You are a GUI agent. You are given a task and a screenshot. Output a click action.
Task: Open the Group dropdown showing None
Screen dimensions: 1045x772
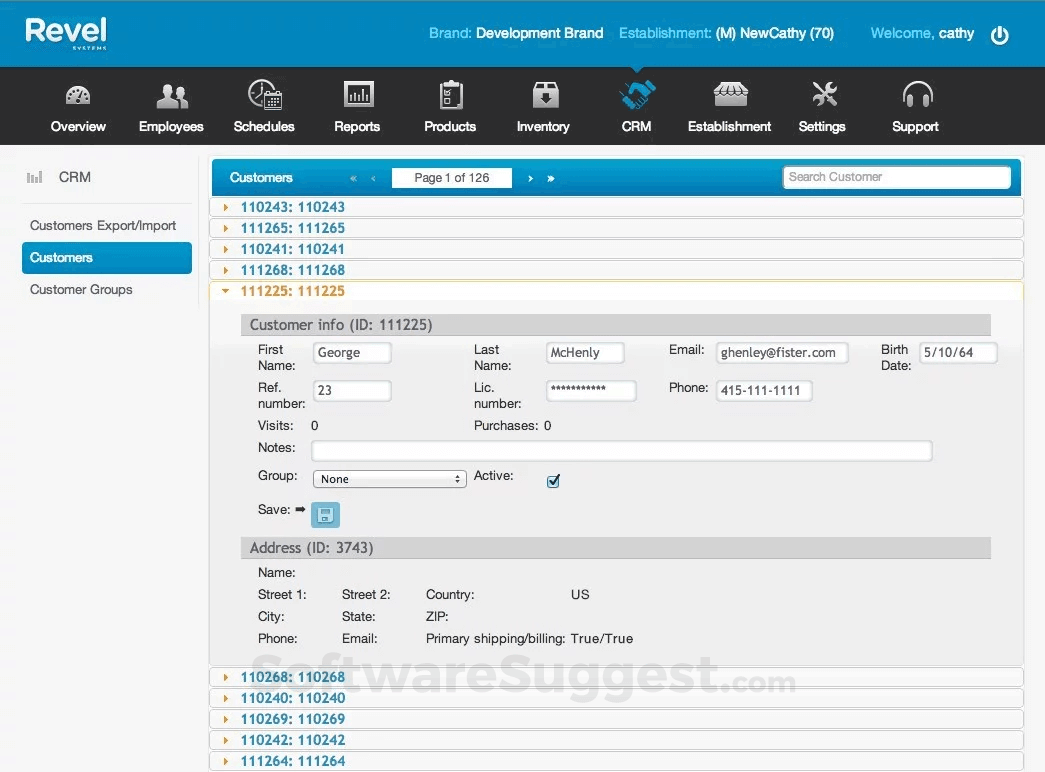pos(389,478)
